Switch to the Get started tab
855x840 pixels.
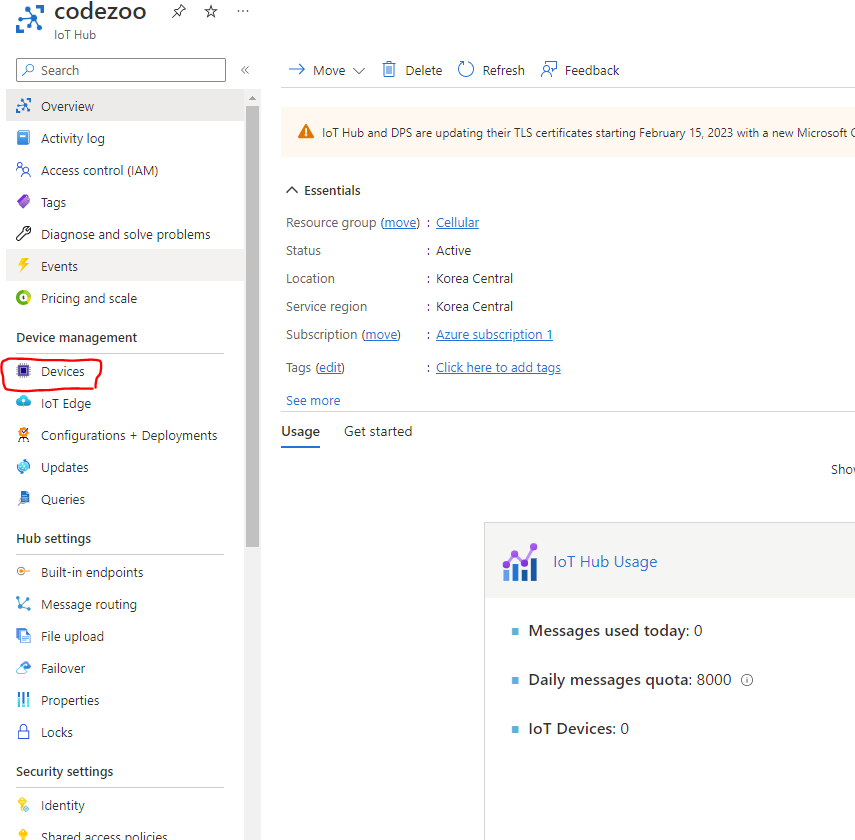pos(378,431)
